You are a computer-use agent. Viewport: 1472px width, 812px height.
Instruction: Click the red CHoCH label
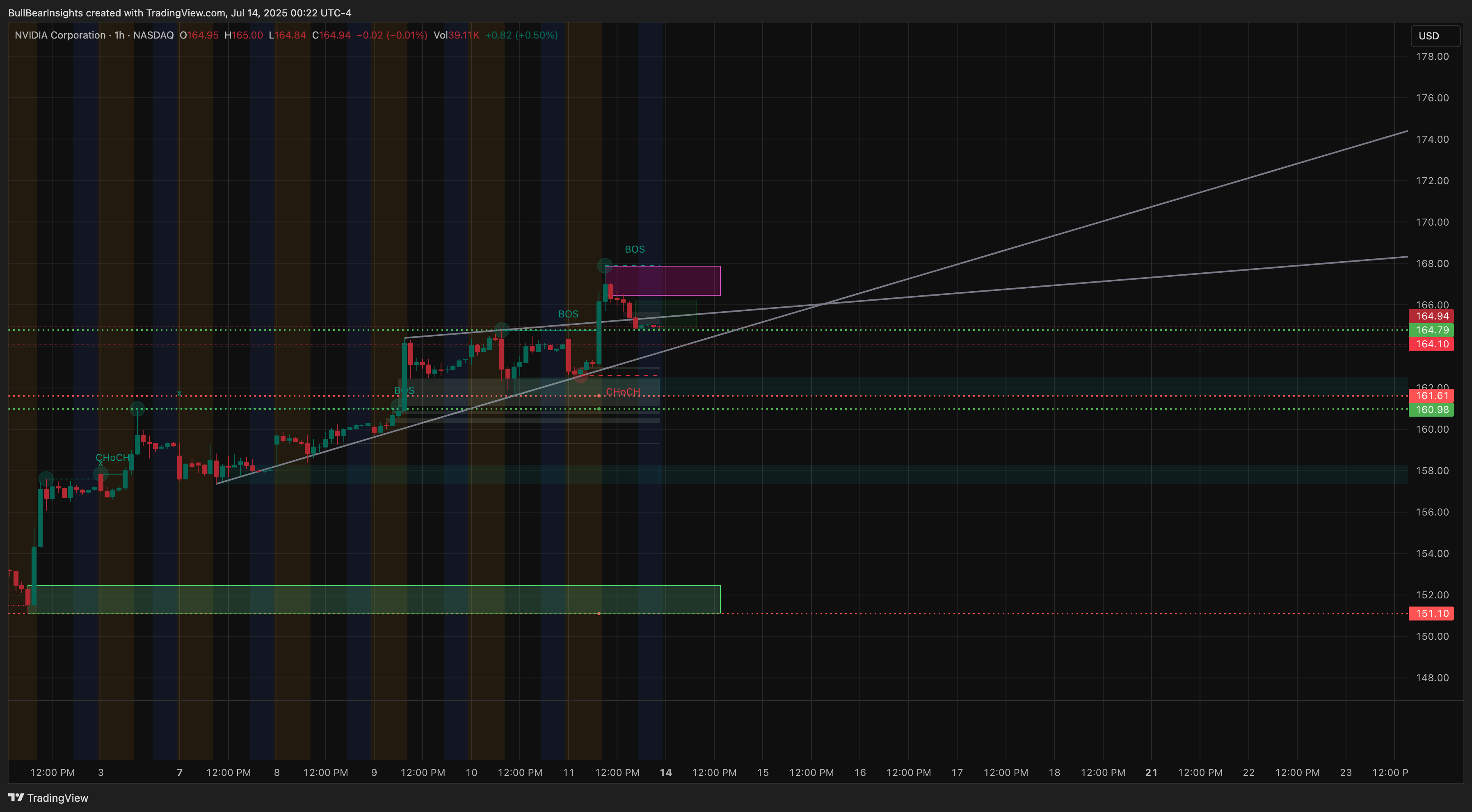[623, 392]
